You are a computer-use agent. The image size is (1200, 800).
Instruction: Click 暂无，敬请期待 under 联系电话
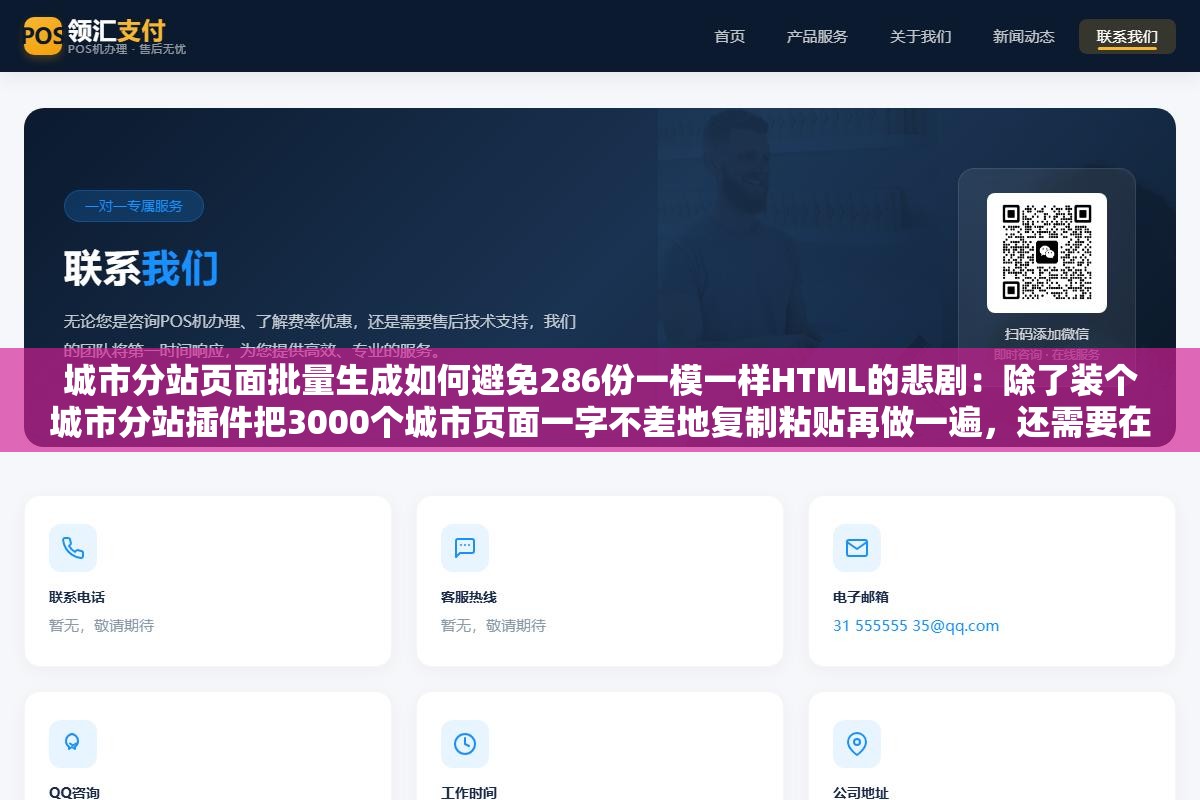pos(101,626)
